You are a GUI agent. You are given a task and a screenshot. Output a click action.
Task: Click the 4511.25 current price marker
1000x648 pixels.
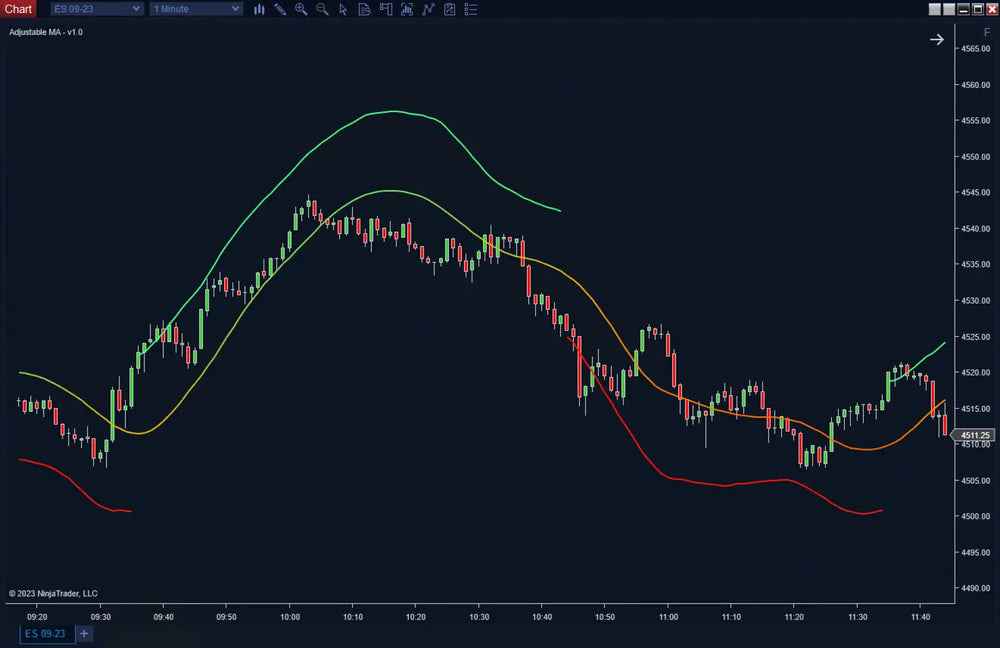tap(975, 436)
